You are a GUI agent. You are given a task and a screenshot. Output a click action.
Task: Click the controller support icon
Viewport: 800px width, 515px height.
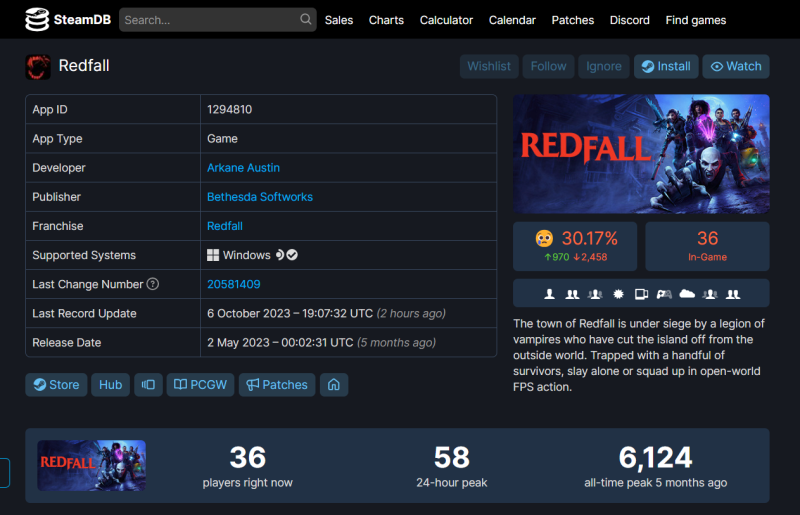pyautogui.click(x=664, y=294)
